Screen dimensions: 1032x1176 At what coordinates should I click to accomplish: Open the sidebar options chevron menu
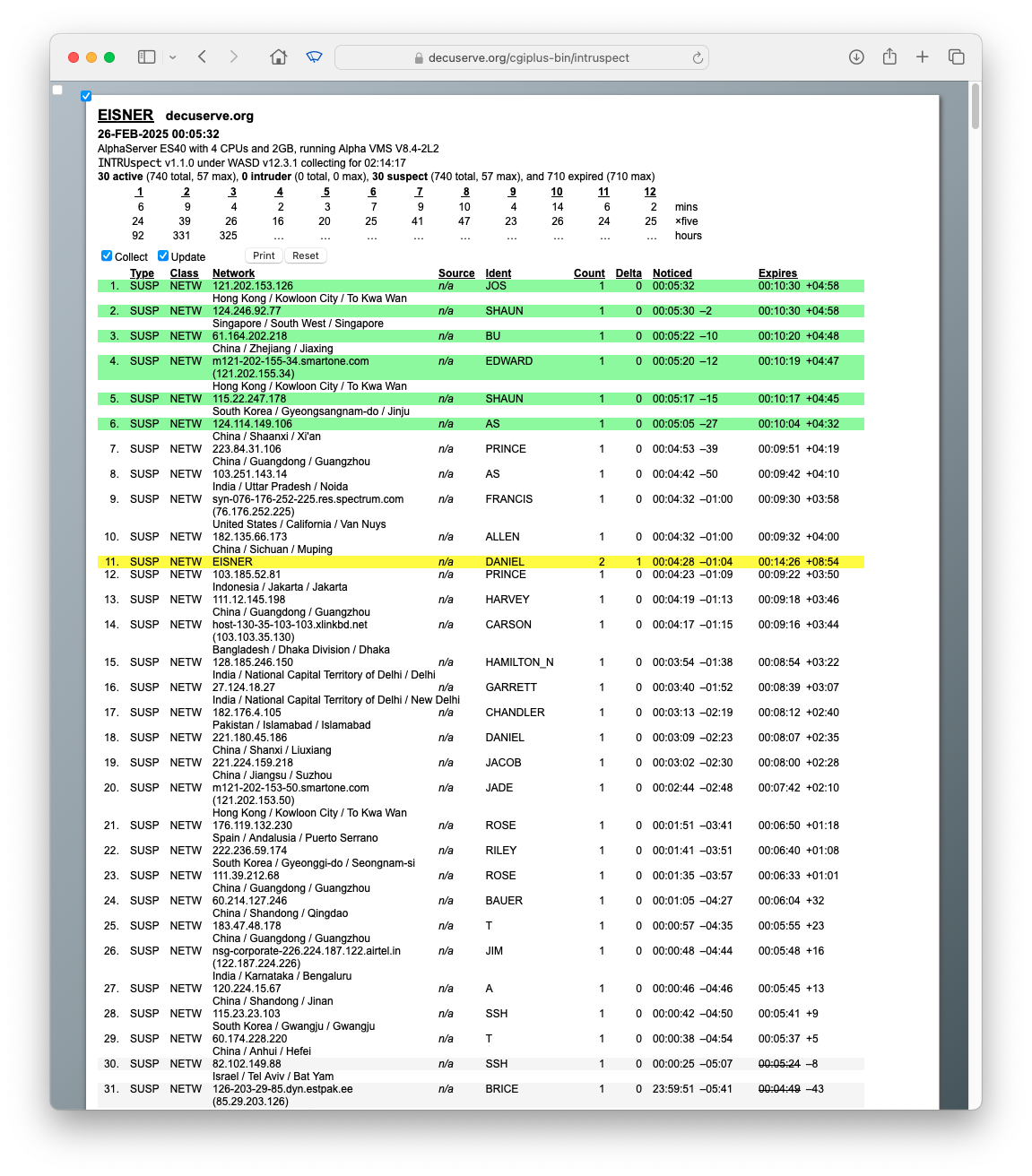pyautogui.click(x=172, y=57)
